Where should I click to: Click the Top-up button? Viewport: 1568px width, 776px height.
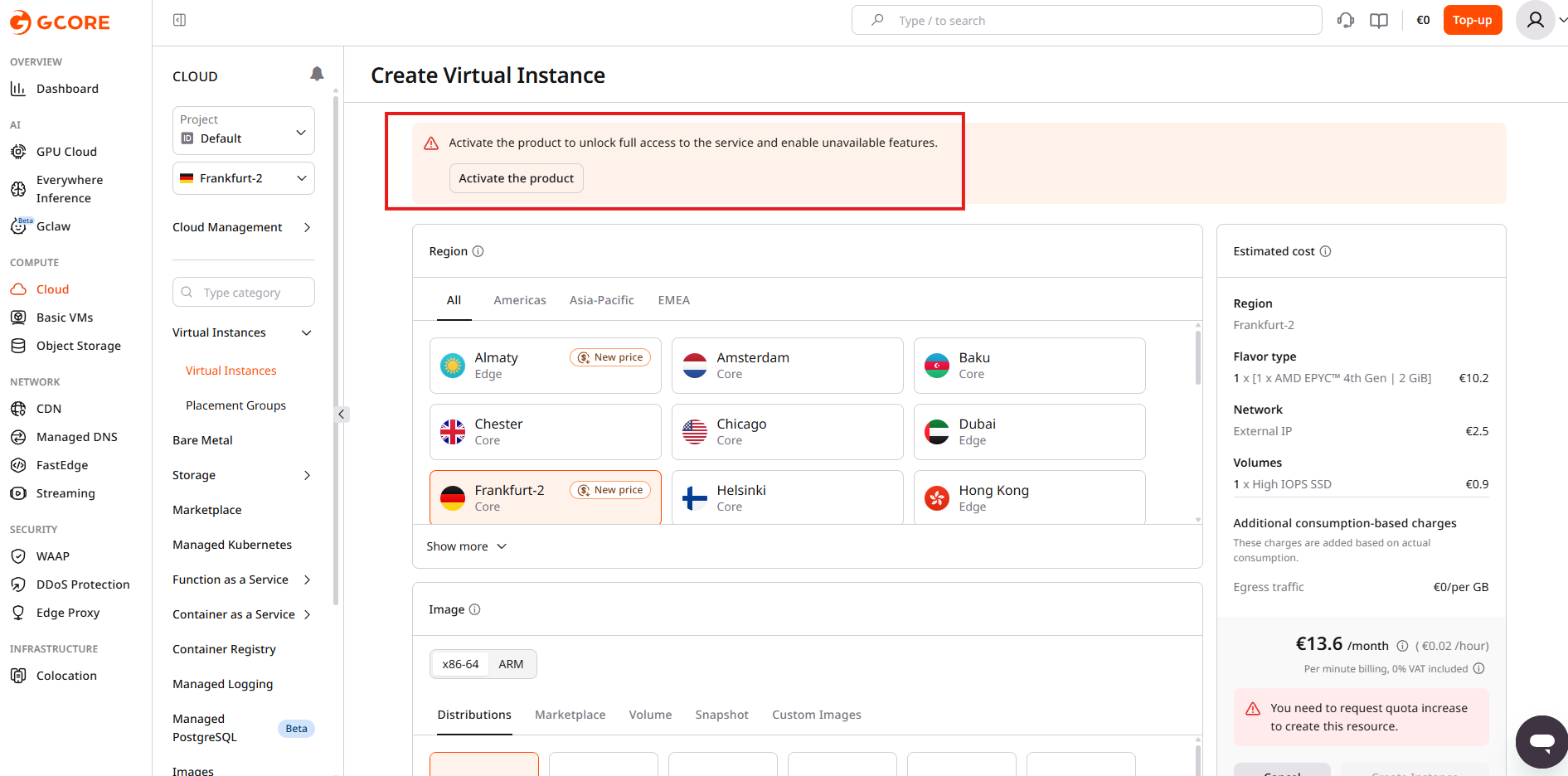click(1472, 20)
